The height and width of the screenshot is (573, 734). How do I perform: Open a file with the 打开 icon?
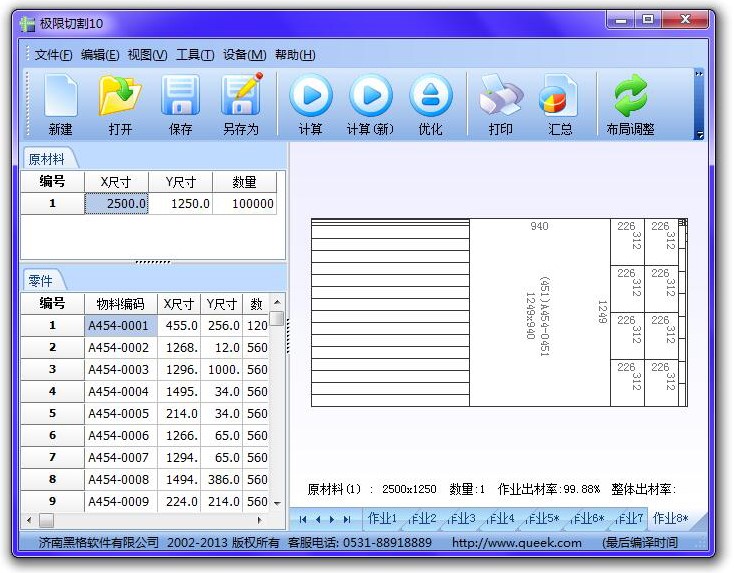pos(120,104)
